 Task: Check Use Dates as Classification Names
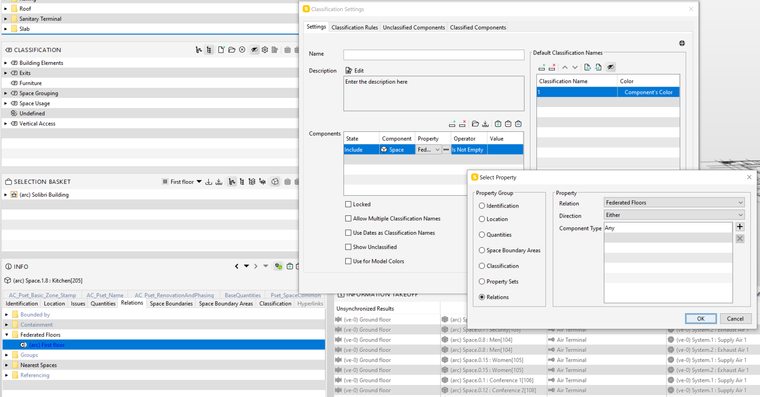tap(348, 233)
